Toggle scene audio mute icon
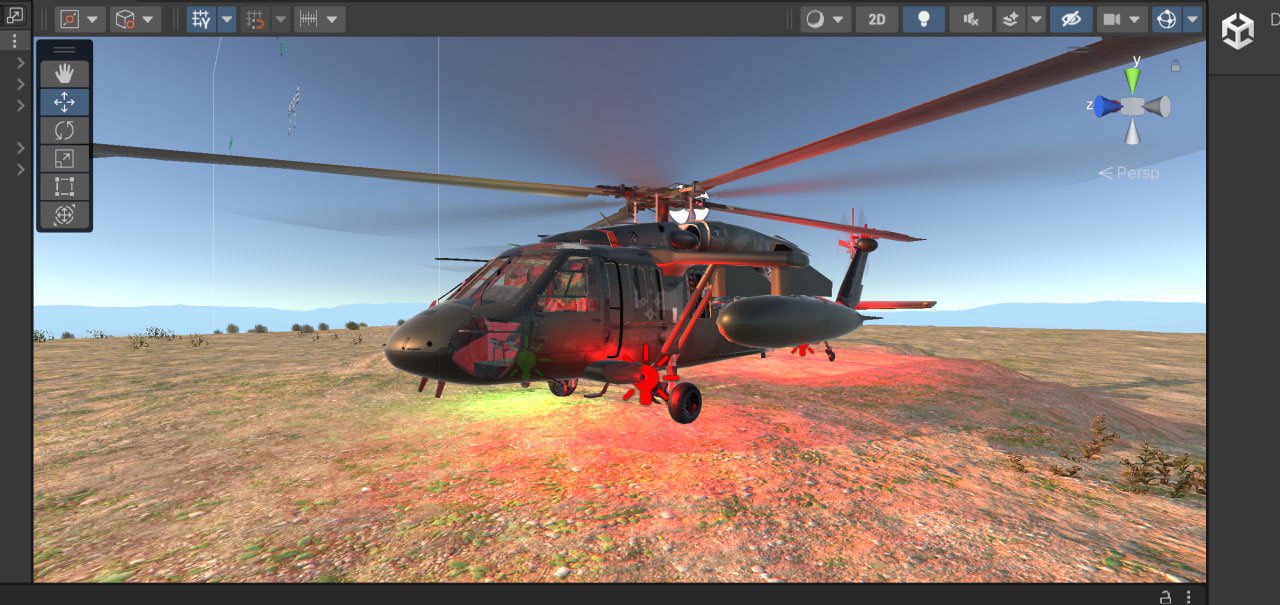The height and width of the screenshot is (605, 1280). pos(970,19)
